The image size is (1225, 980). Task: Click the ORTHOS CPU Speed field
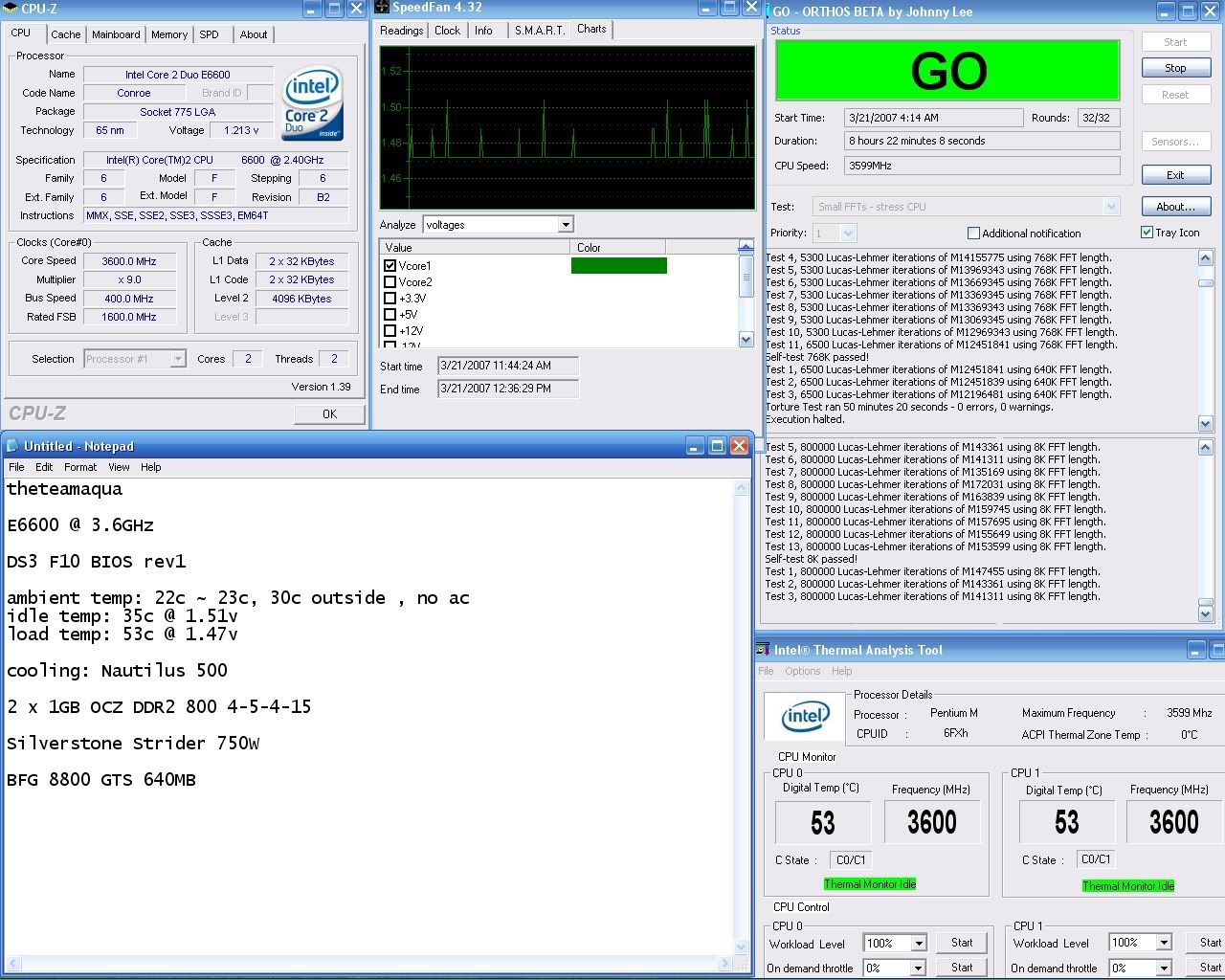(x=982, y=166)
